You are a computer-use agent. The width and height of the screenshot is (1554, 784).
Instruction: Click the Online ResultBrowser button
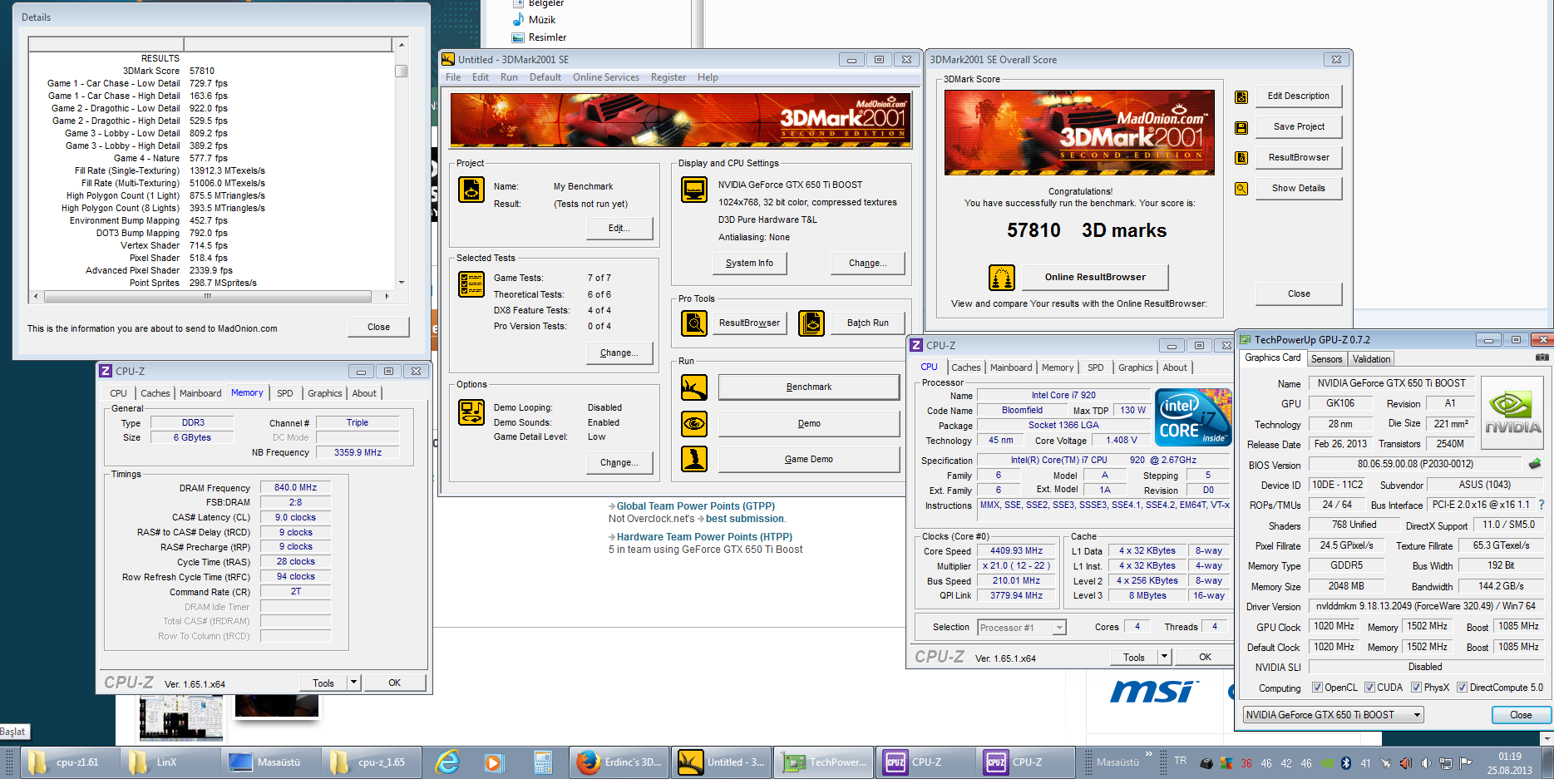[x=1095, y=278]
